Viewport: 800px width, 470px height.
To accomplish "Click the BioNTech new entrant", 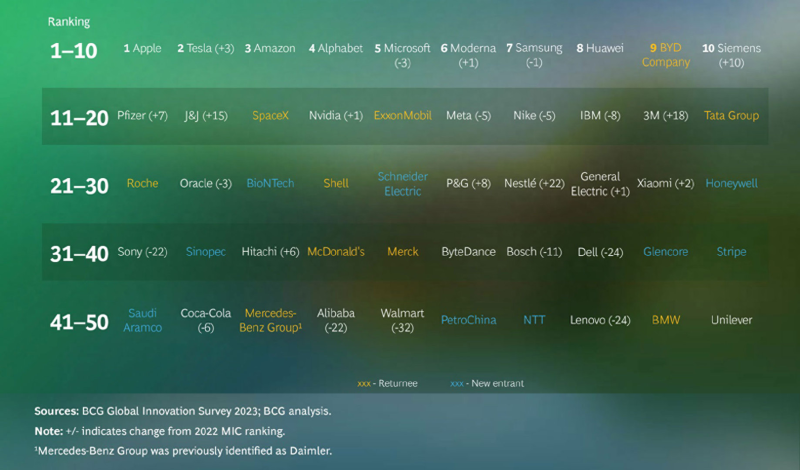I will [270, 184].
